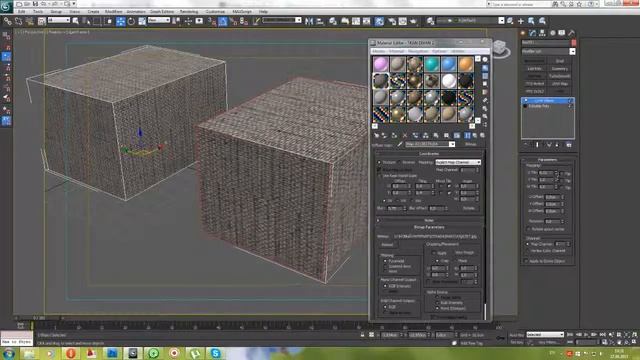Open the map name dropdown in Material Editor
Image resolution: width=640 pixels, height=360 pixels.
click(430, 144)
